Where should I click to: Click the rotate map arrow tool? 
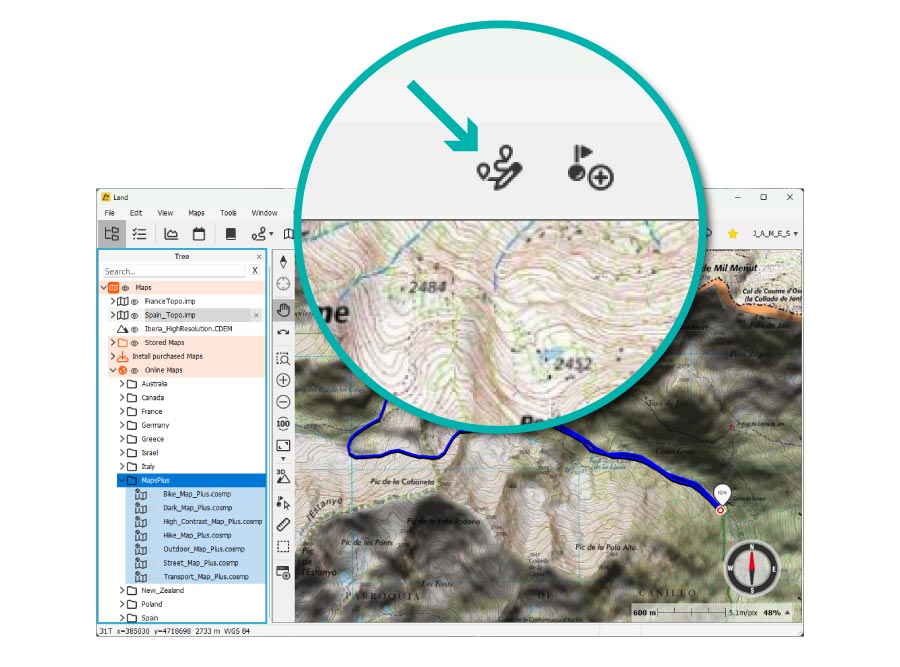coord(283,332)
